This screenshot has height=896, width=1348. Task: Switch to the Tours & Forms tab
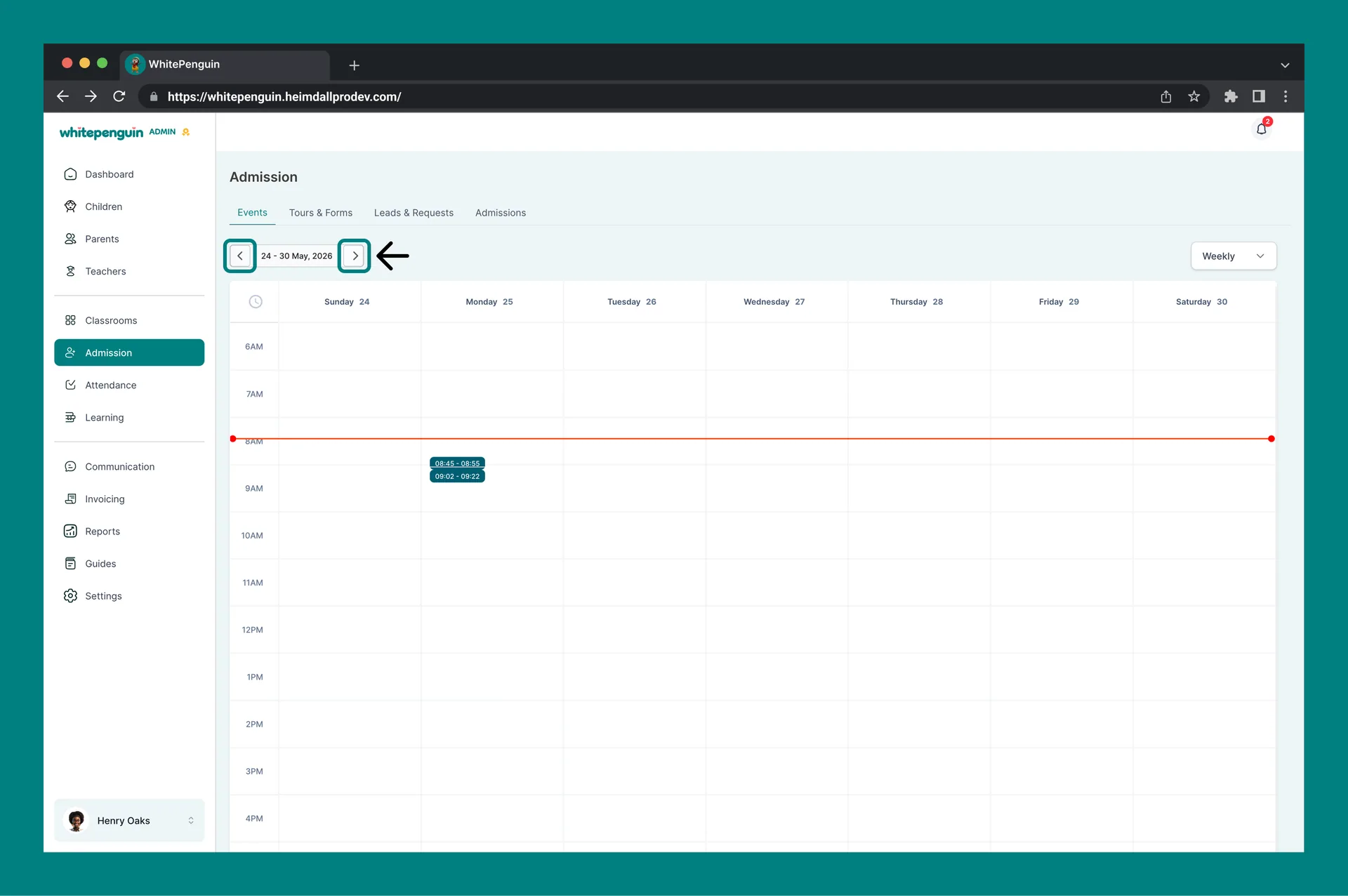point(321,213)
